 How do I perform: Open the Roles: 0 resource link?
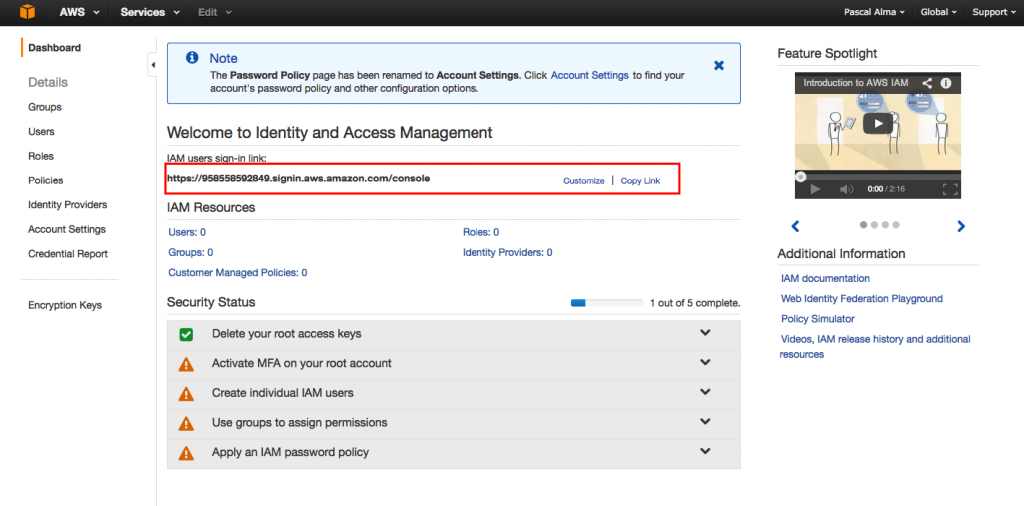[x=481, y=232]
